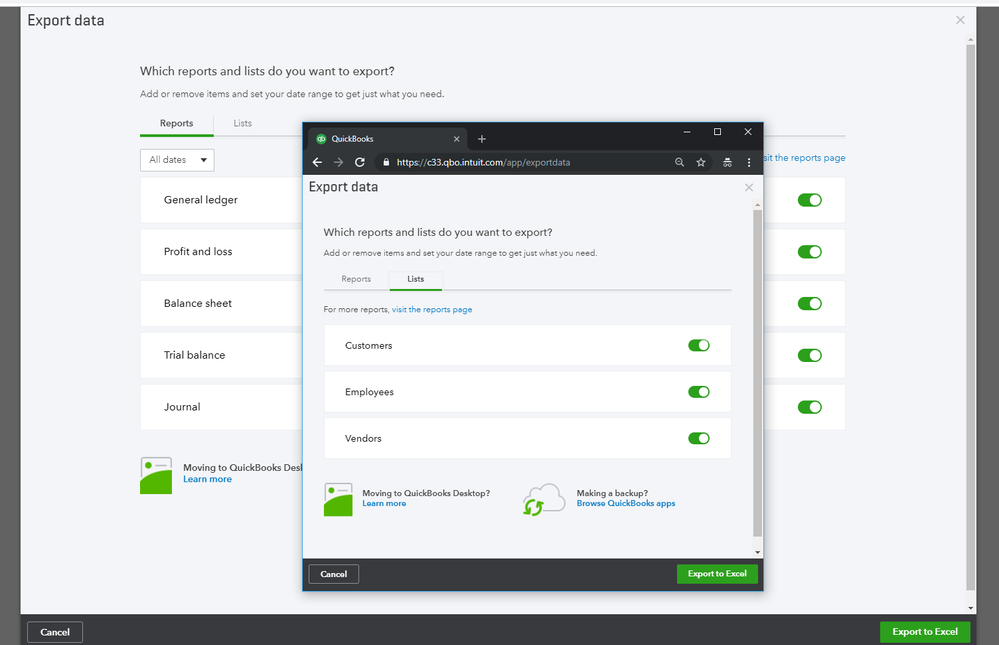This screenshot has height=645, width=999.
Task: Toggle off Vendors list export
Action: (x=699, y=438)
